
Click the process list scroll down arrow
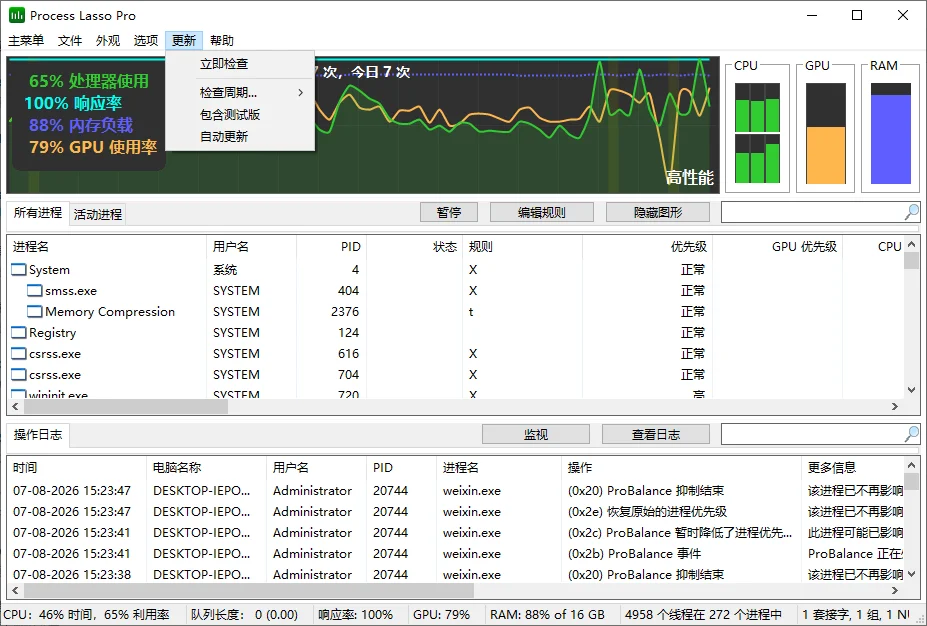[911, 390]
